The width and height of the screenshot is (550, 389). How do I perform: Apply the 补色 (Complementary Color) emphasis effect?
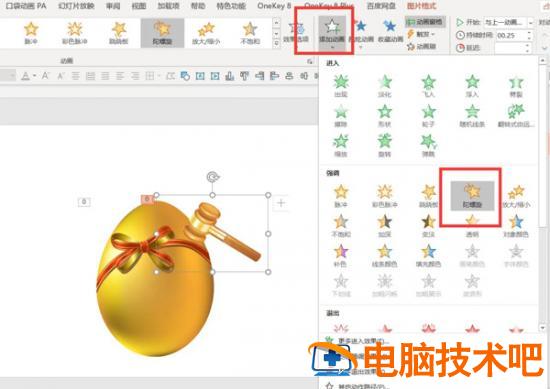pos(341,256)
